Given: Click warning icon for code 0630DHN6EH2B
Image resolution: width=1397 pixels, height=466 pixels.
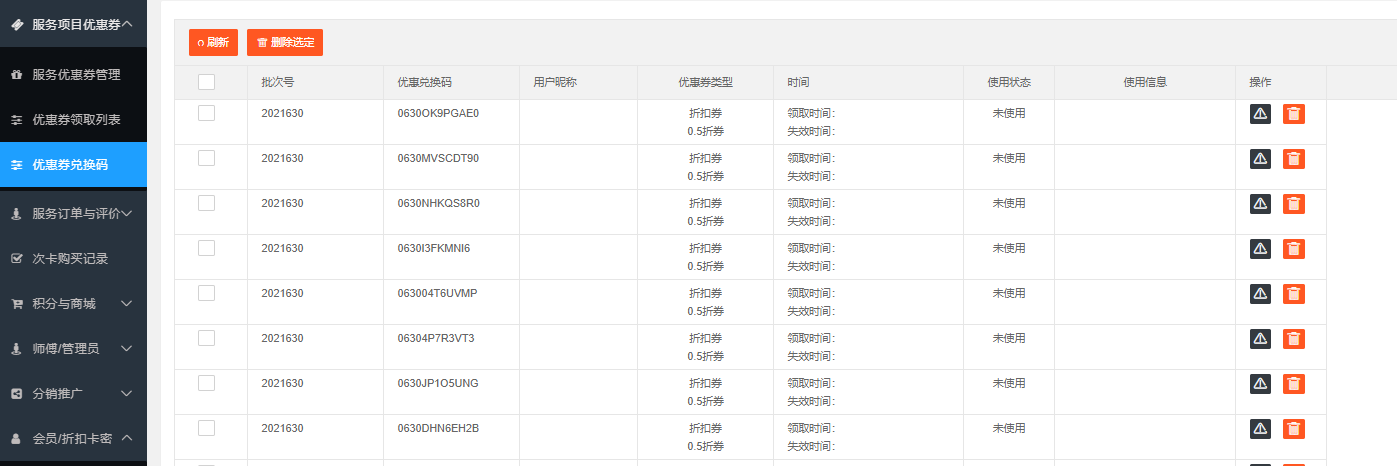Looking at the screenshot, I should (x=1260, y=429).
